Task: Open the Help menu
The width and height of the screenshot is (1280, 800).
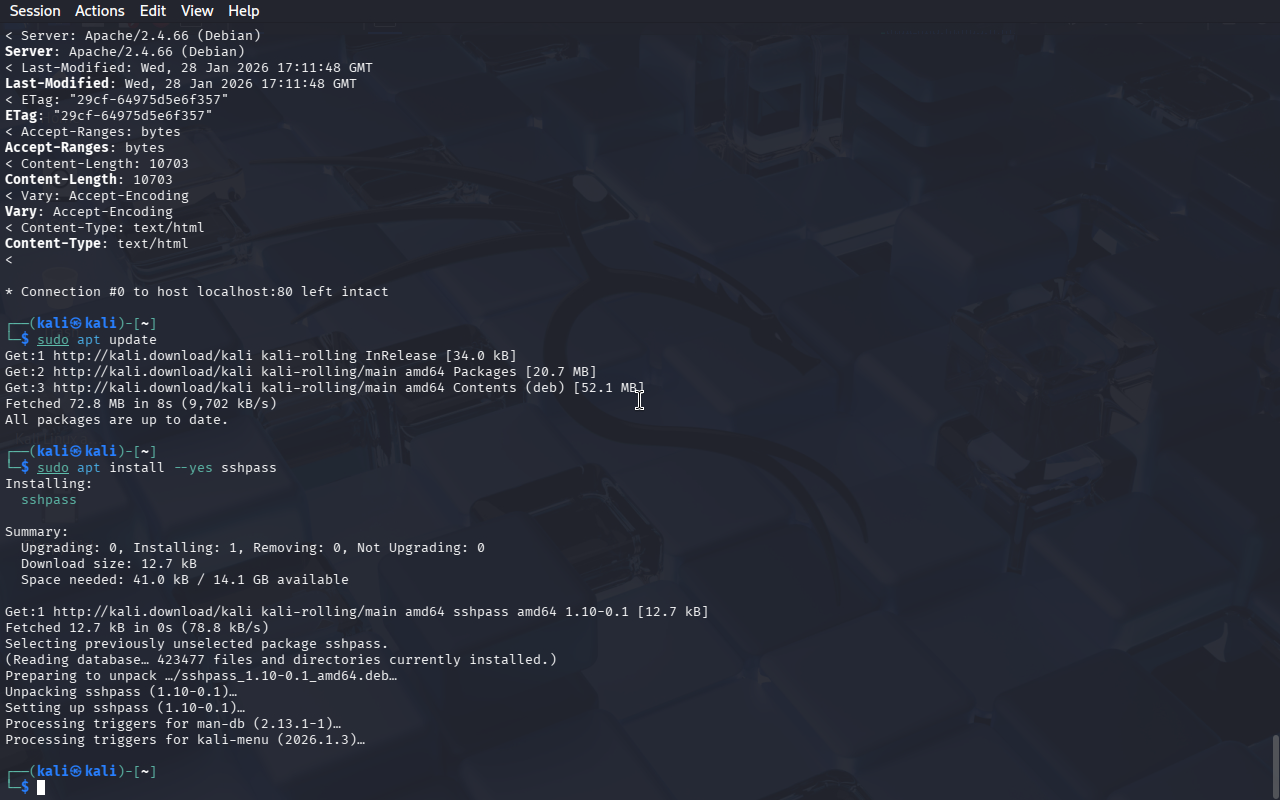Action: coord(244,11)
